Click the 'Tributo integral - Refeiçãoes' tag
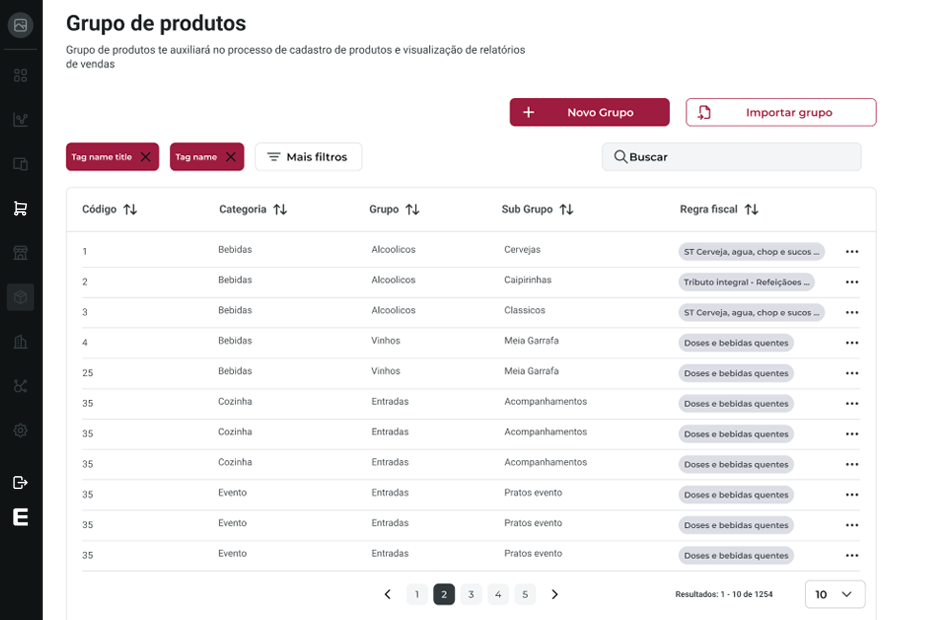The image size is (930, 620). click(746, 282)
